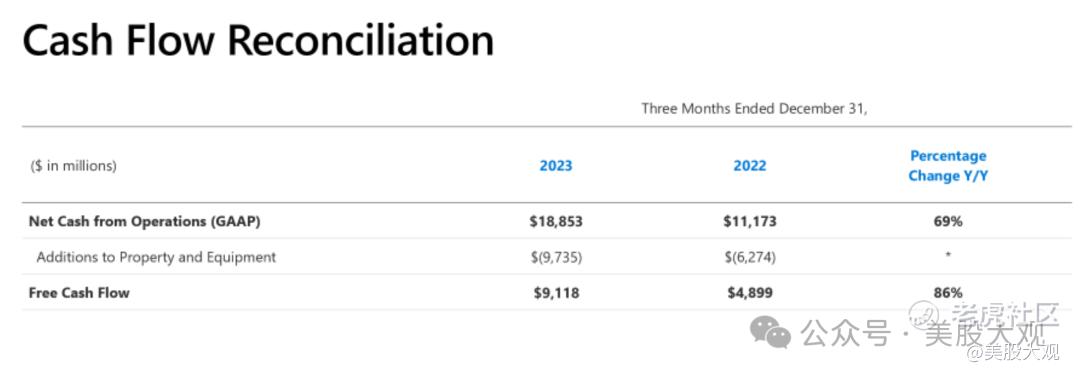Screen dimensions: 1080x377
Task: Click Additions to Property and Equipment label
Action: tap(156, 258)
